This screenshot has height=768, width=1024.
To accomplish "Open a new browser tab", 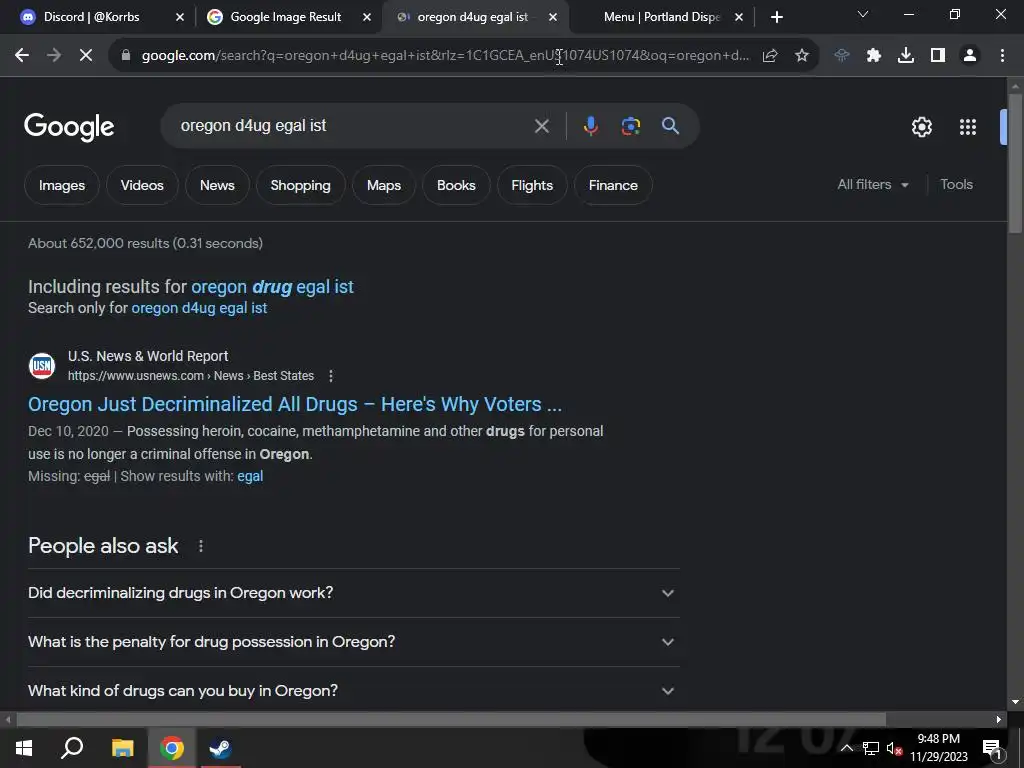I will 776,18.
